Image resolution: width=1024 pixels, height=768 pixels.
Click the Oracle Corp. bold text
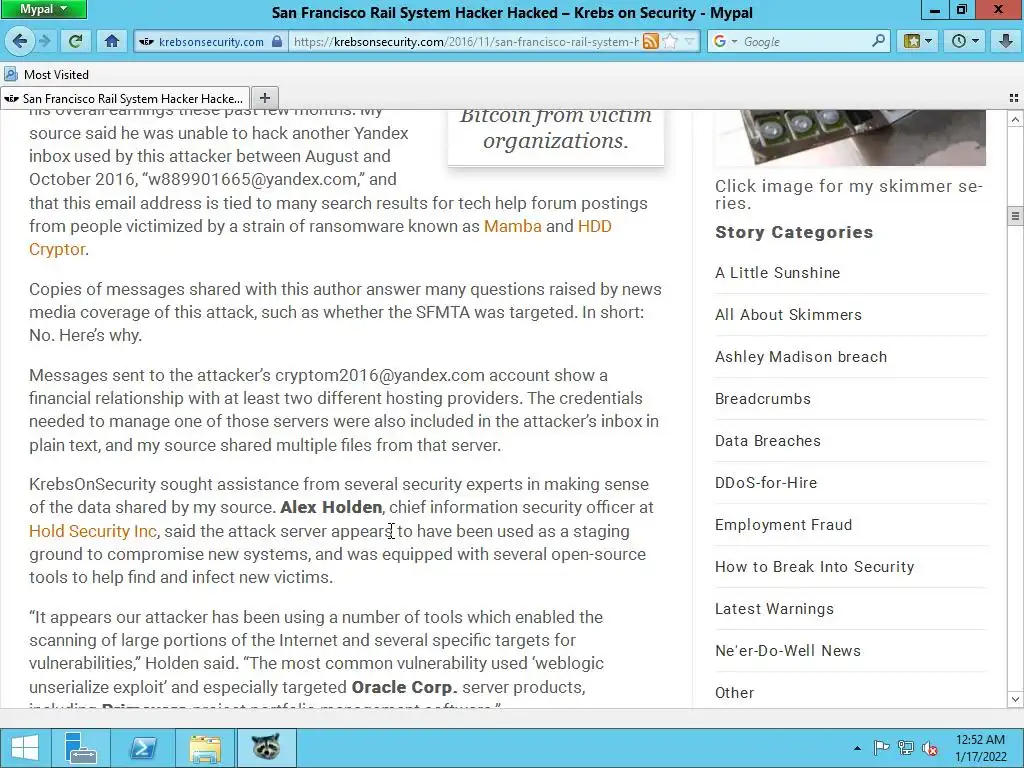coord(404,687)
